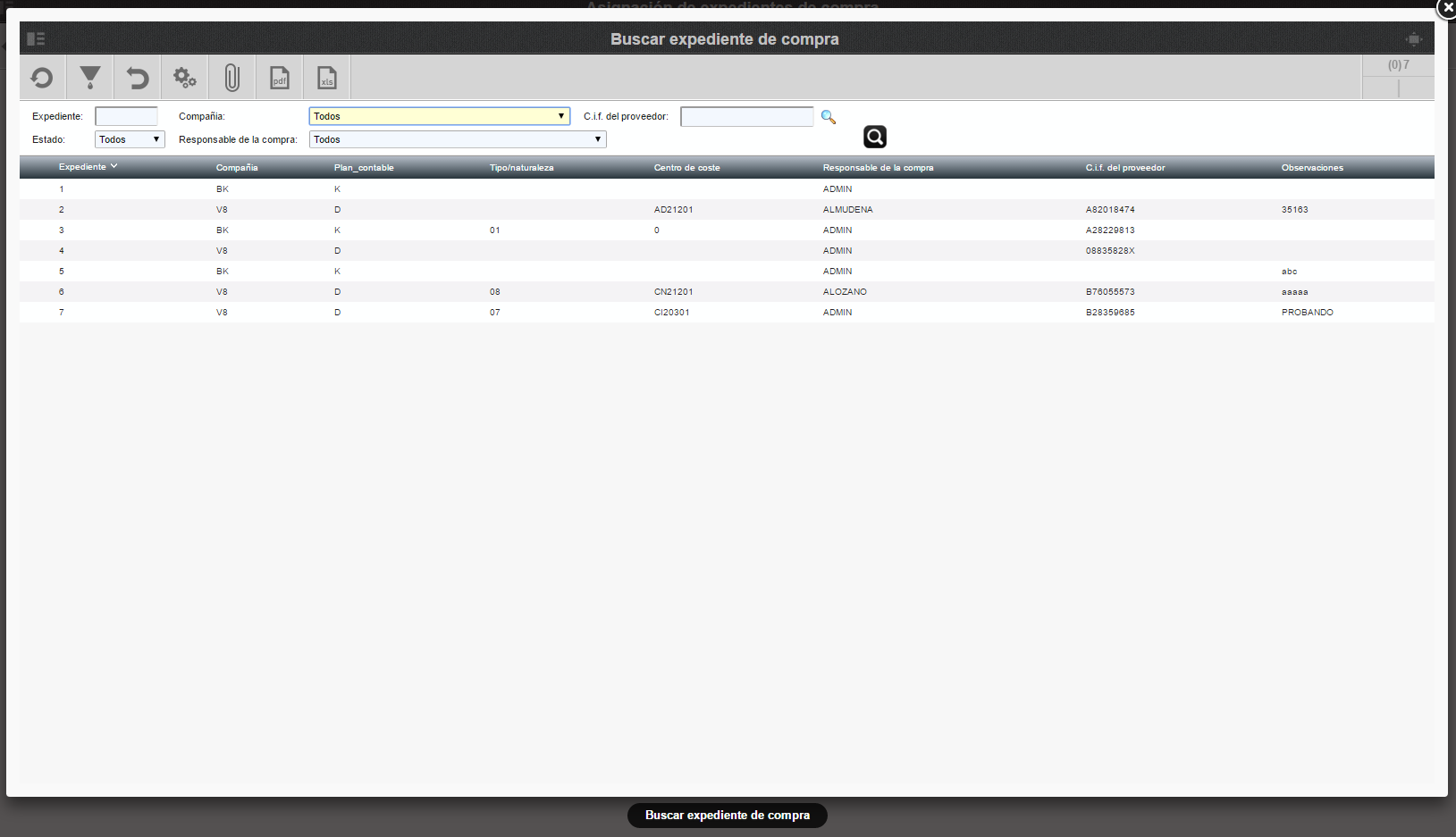Click the C.i.f. del proveedor column header

click(1125, 168)
